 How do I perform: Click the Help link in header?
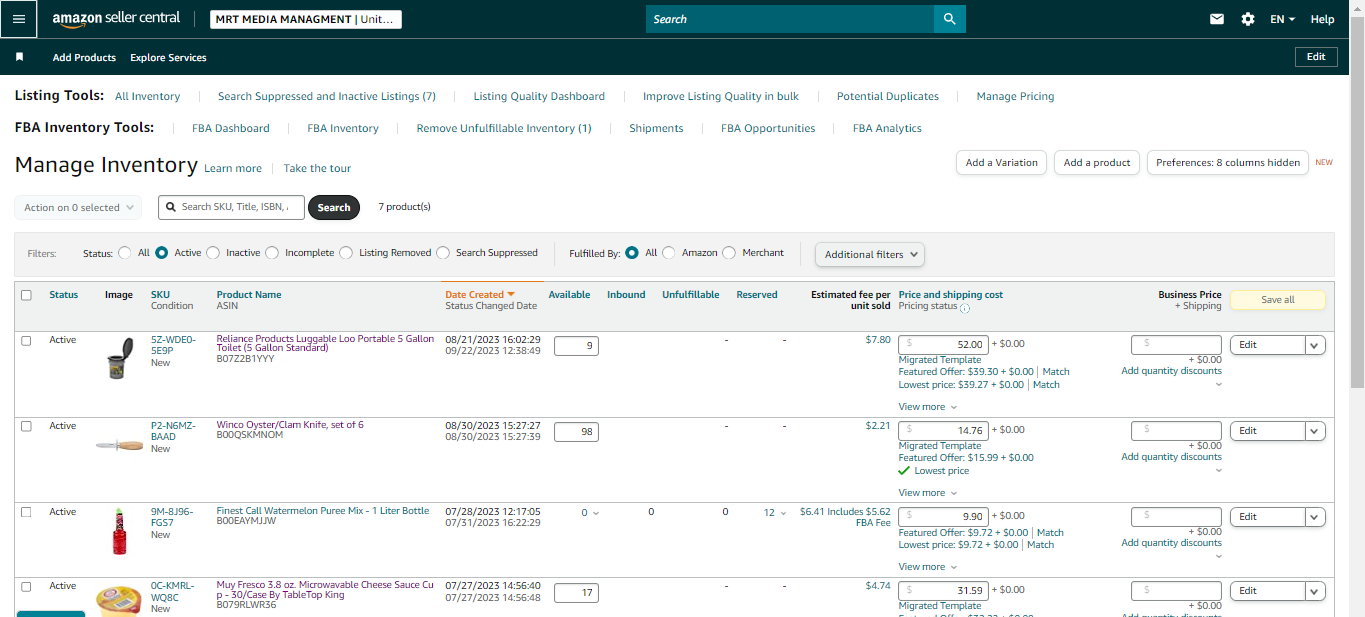click(x=1322, y=19)
